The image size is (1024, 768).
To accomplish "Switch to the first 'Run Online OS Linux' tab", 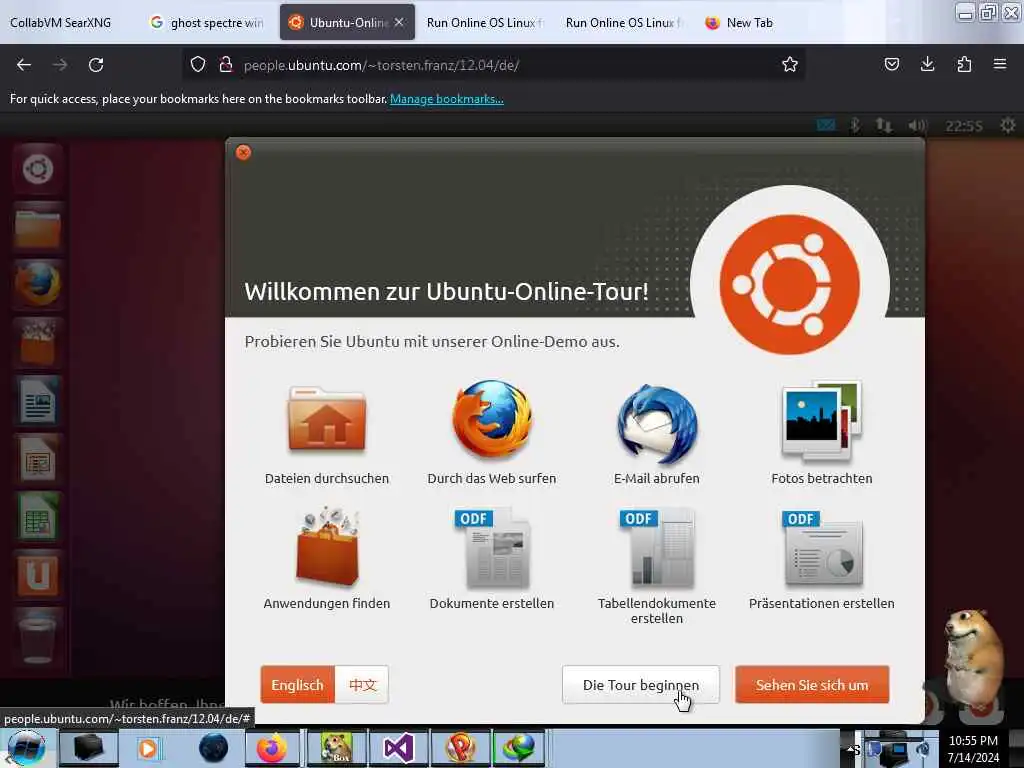I will (x=485, y=23).
